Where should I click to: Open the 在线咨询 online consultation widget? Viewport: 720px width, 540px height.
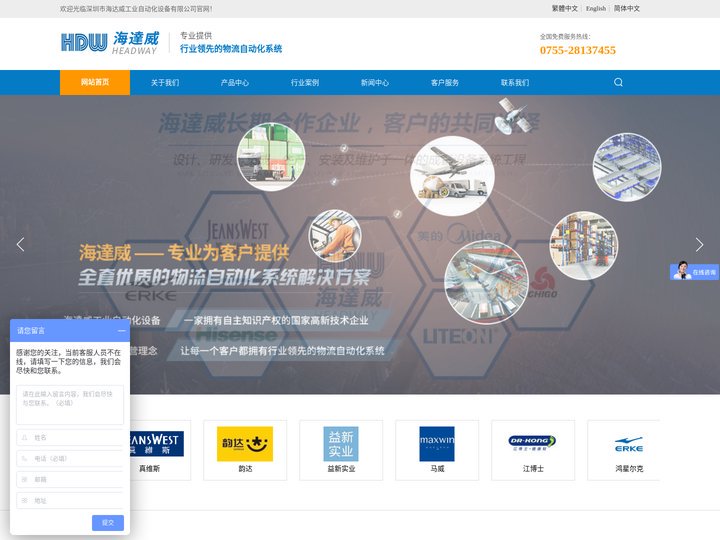point(694,271)
